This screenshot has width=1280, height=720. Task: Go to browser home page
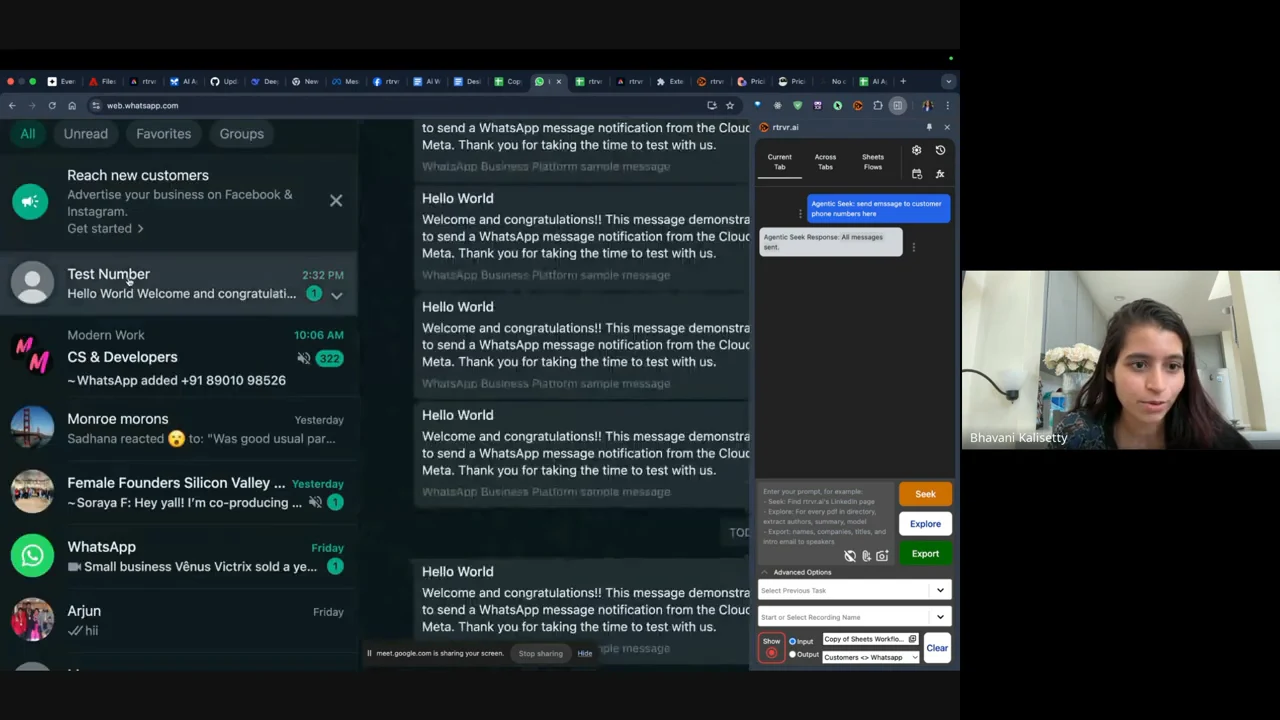[x=72, y=105]
